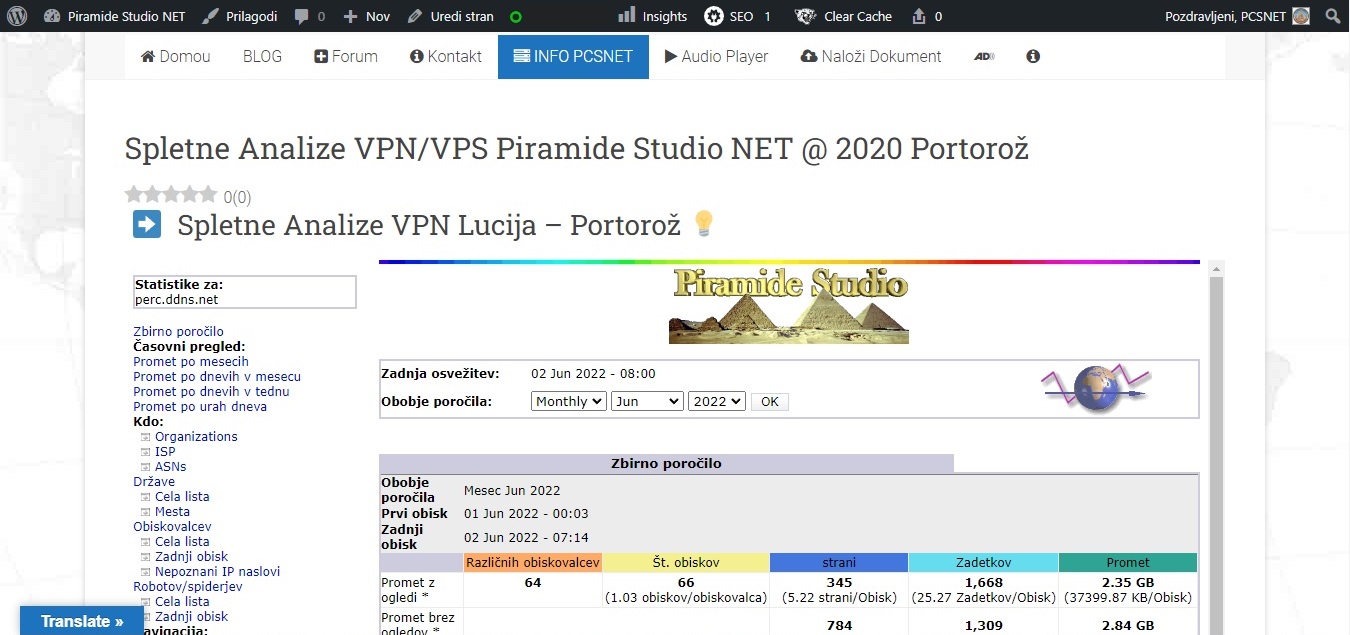Open the Kontakt menu item
This screenshot has width=1350, height=635.
pyautogui.click(x=446, y=56)
